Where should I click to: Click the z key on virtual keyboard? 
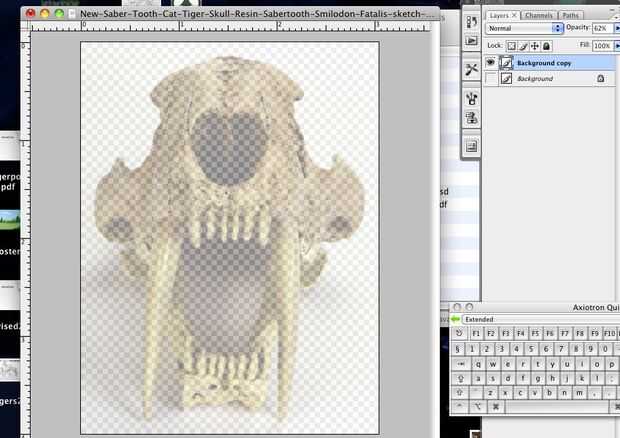[x=490, y=393]
